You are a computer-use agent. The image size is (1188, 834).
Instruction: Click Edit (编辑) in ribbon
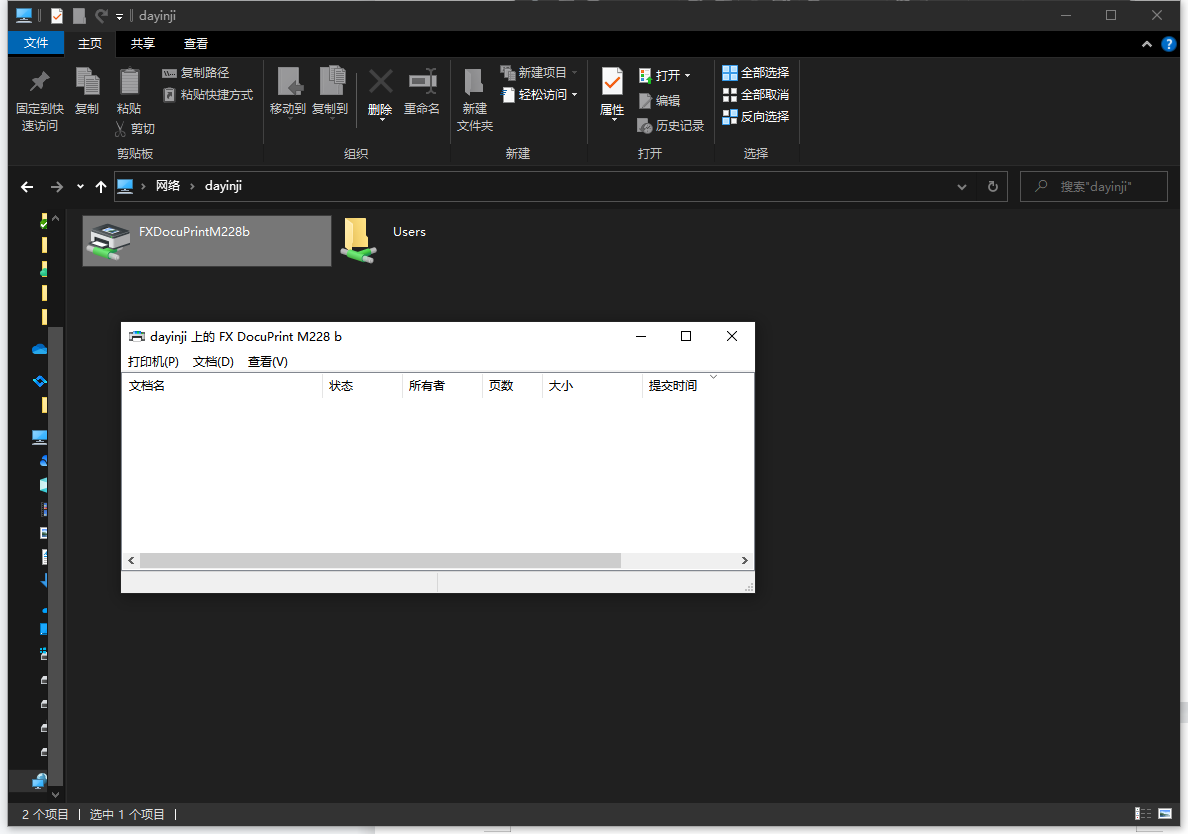pyautogui.click(x=659, y=101)
